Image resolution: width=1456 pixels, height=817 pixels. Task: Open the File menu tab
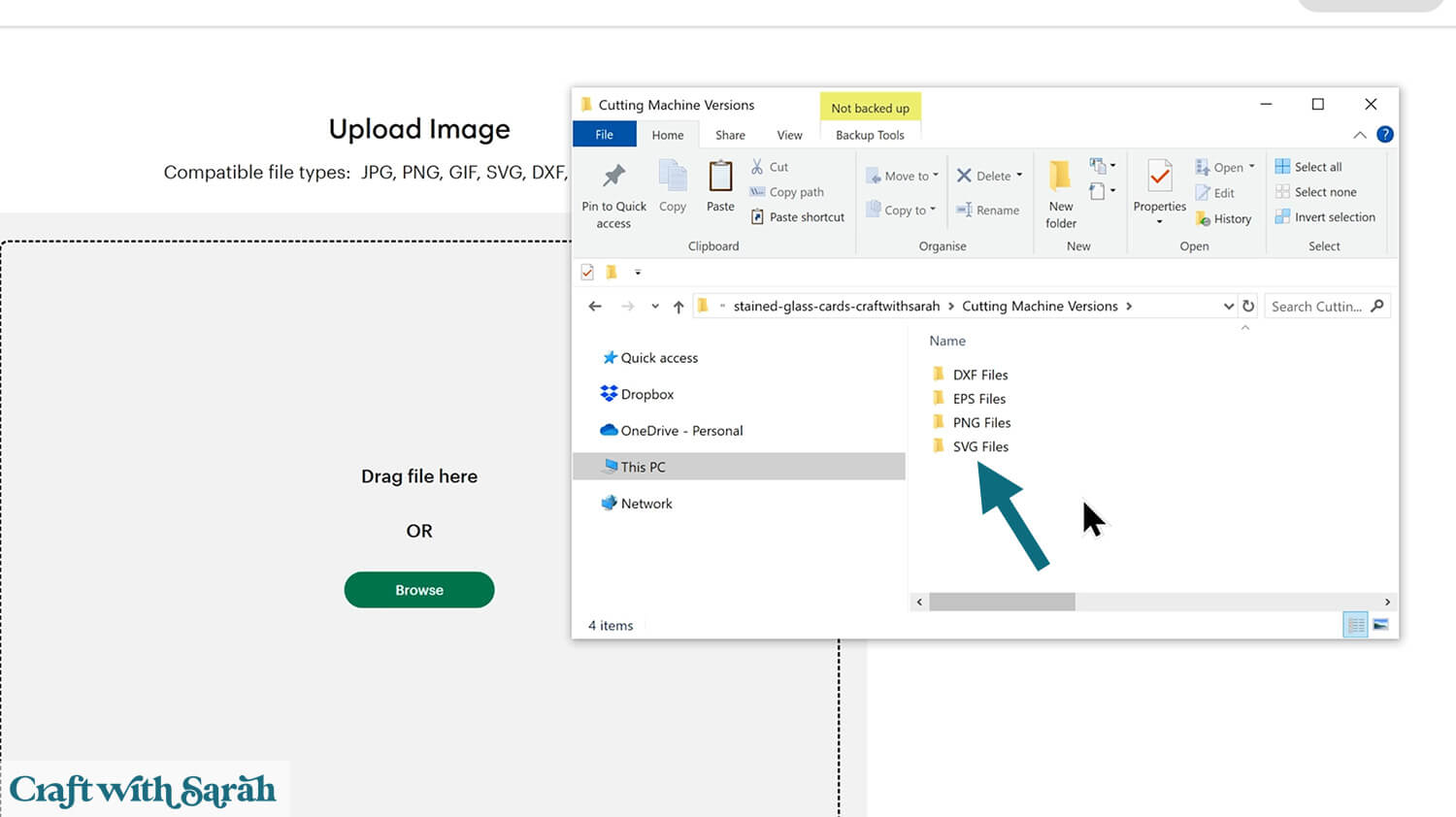(604, 135)
